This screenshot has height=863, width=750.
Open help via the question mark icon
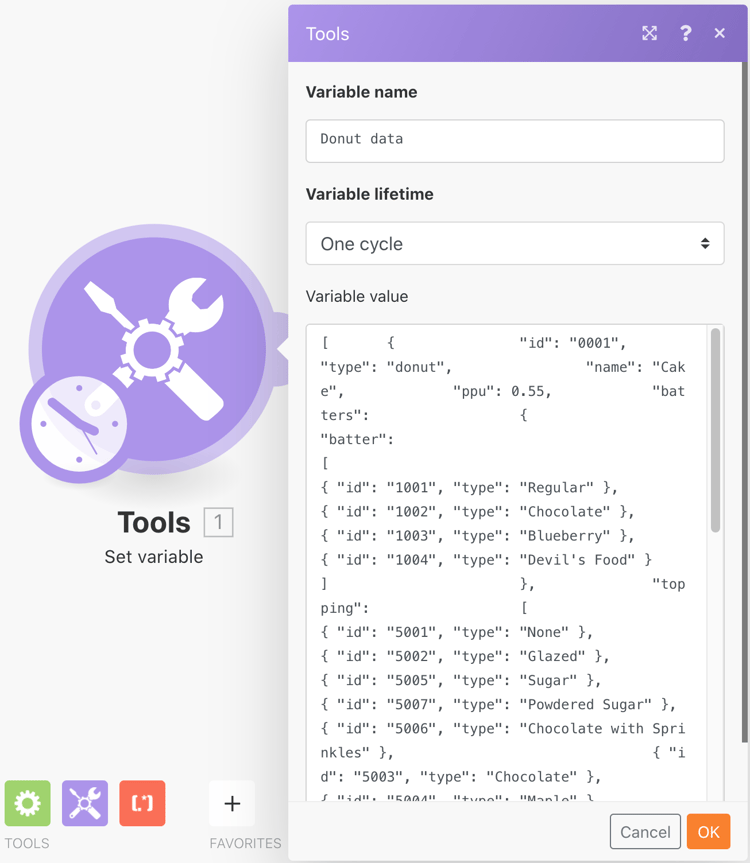[x=685, y=33]
